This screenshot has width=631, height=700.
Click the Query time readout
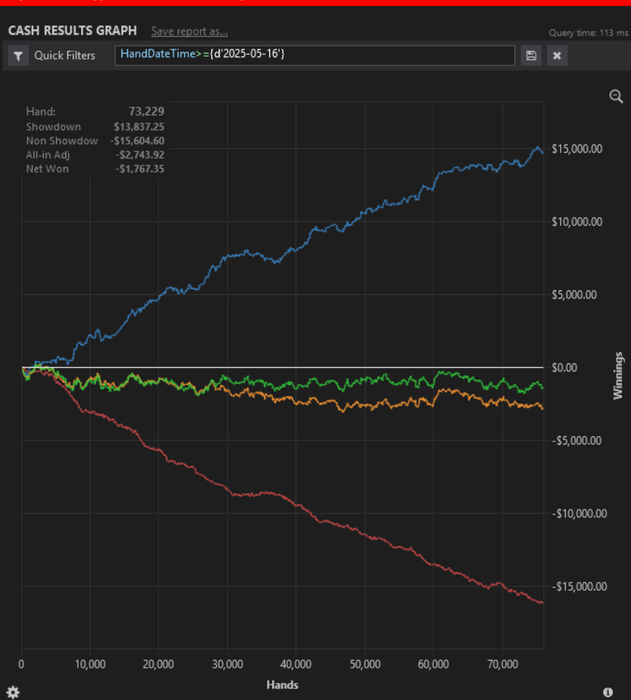click(x=585, y=33)
